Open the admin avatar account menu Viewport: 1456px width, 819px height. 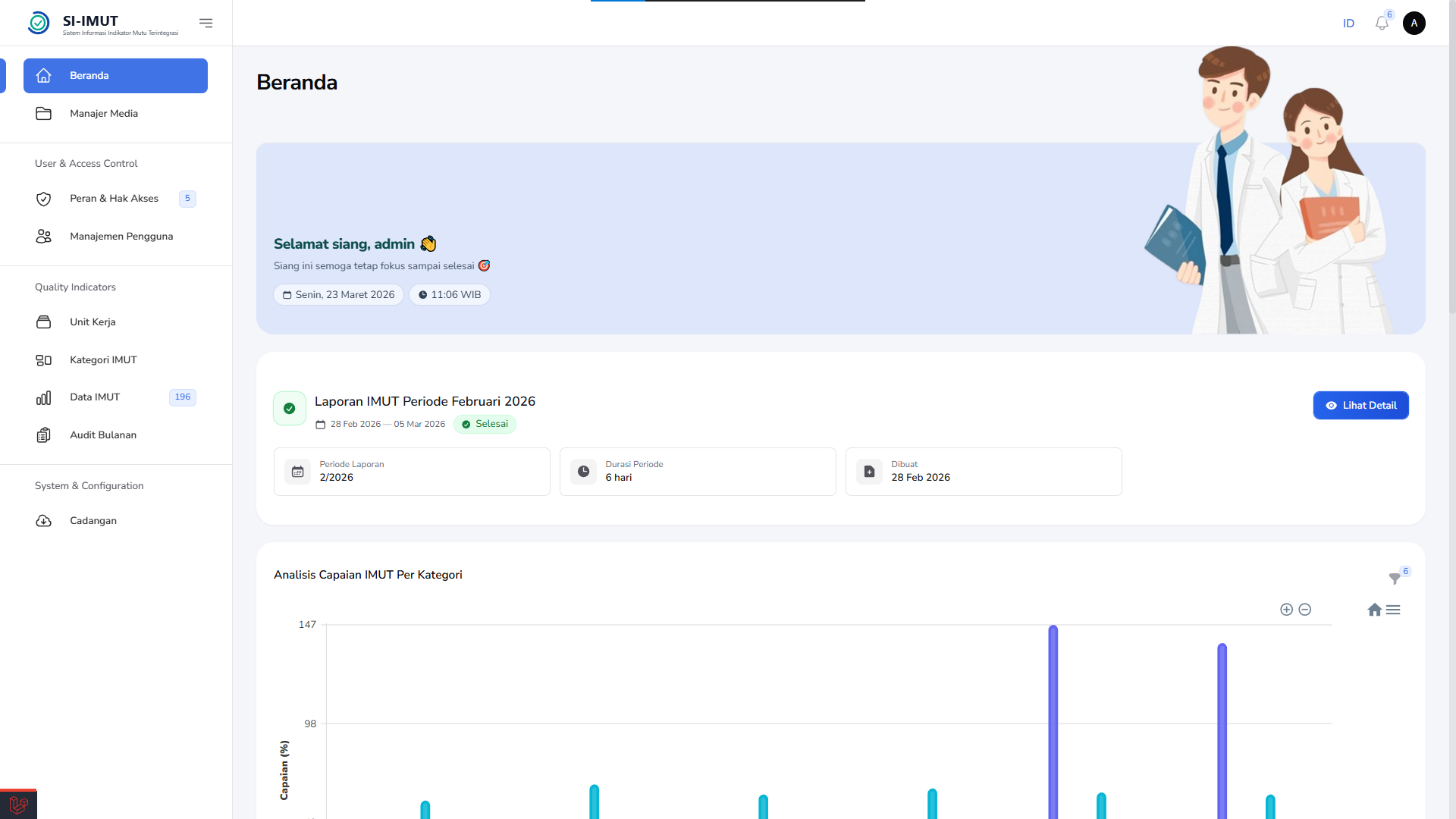pyautogui.click(x=1415, y=23)
